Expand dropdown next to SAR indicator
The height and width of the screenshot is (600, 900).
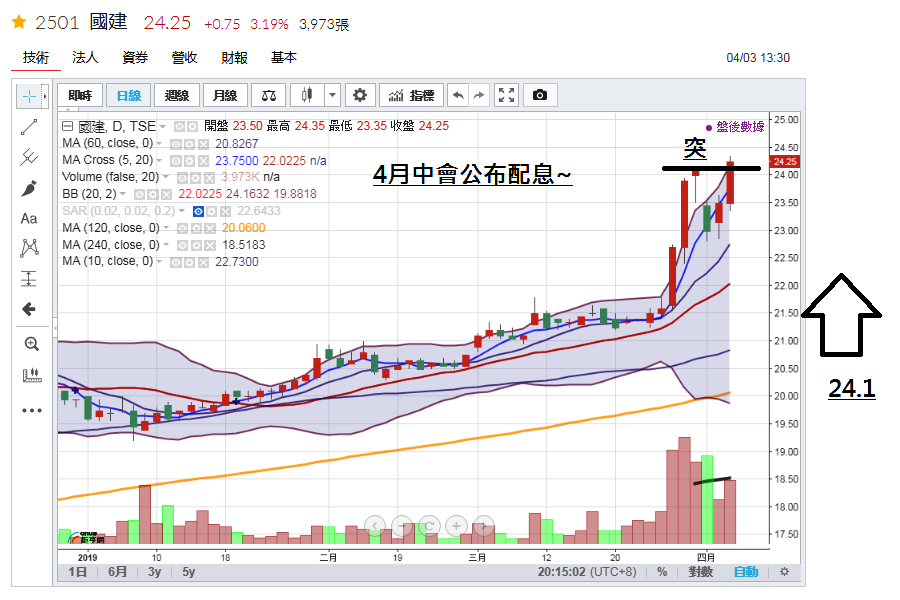[x=182, y=211]
